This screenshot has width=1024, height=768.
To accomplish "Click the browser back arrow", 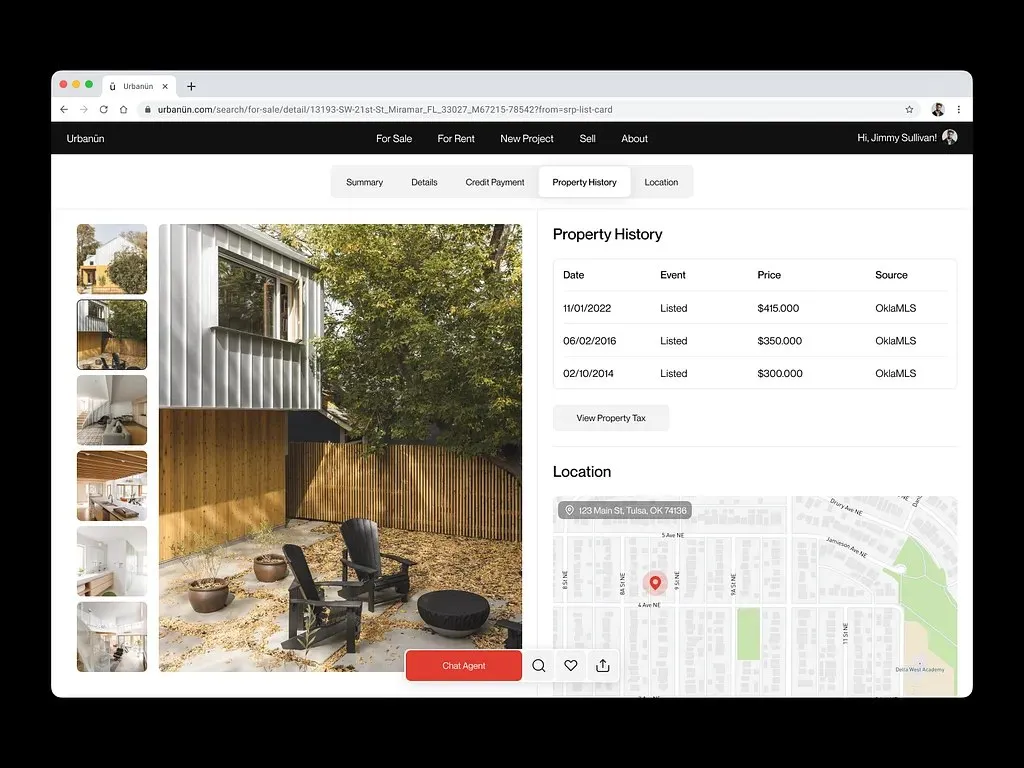I will (x=64, y=110).
